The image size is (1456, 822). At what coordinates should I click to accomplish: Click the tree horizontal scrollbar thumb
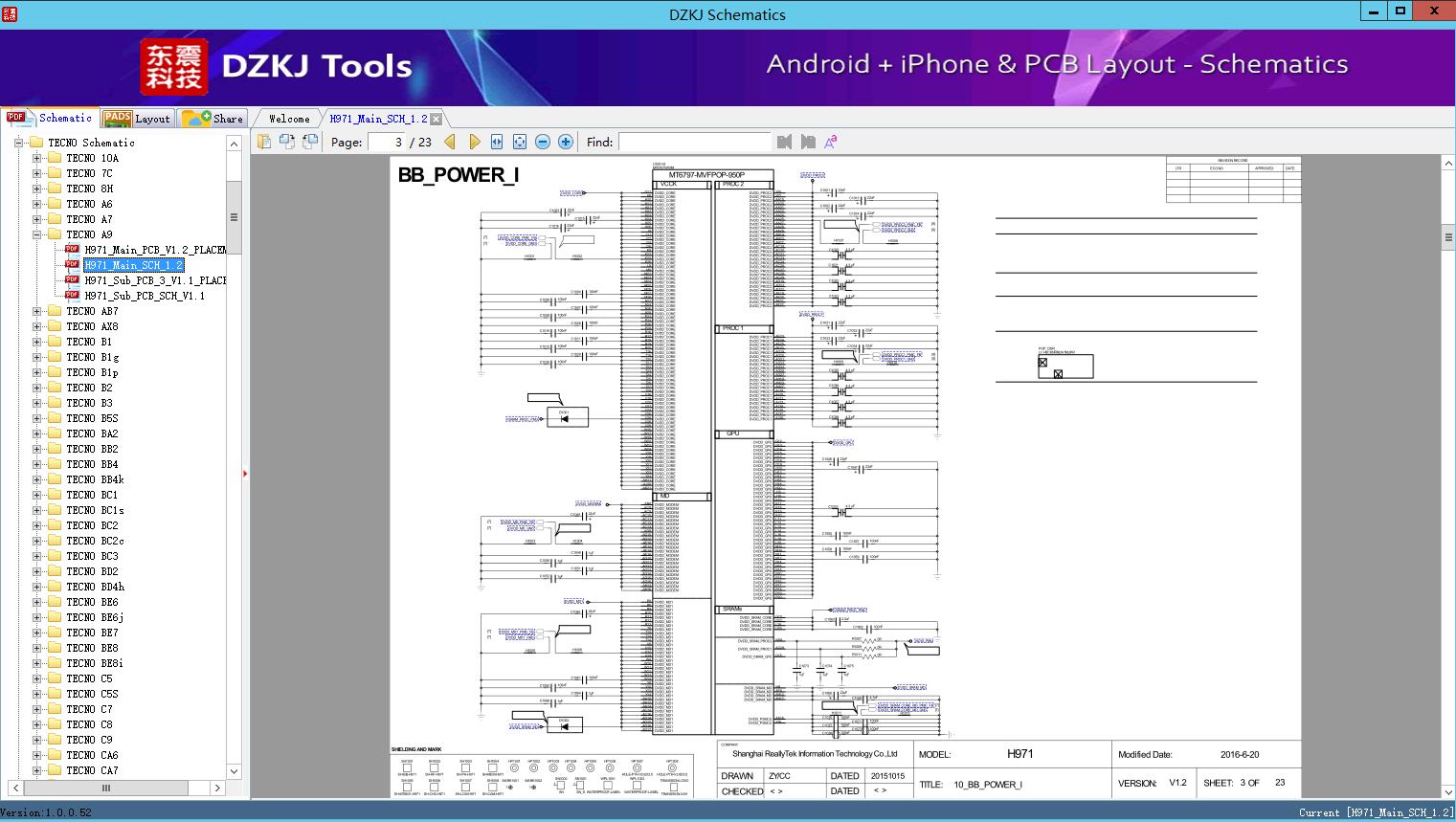[106, 789]
